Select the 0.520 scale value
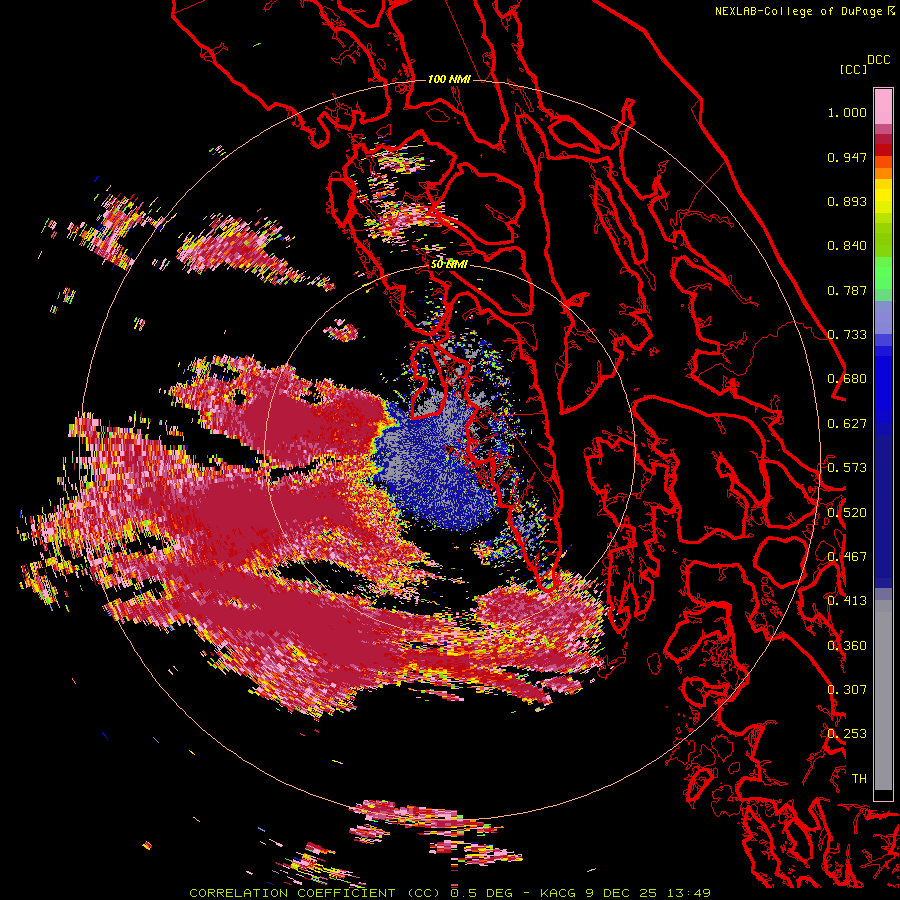 (847, 512)
